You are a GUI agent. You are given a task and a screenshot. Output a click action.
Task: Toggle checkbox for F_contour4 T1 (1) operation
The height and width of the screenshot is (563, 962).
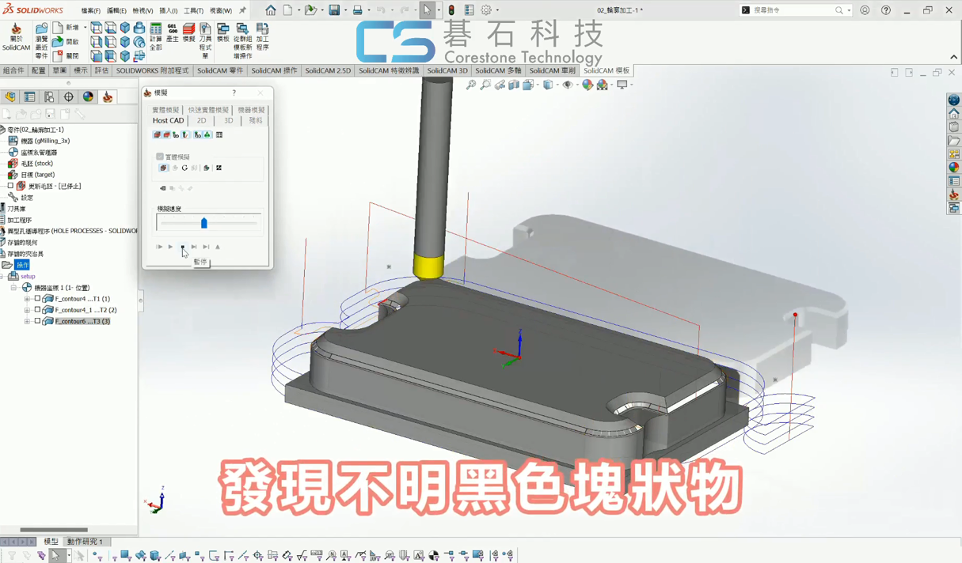coord(38,299)
